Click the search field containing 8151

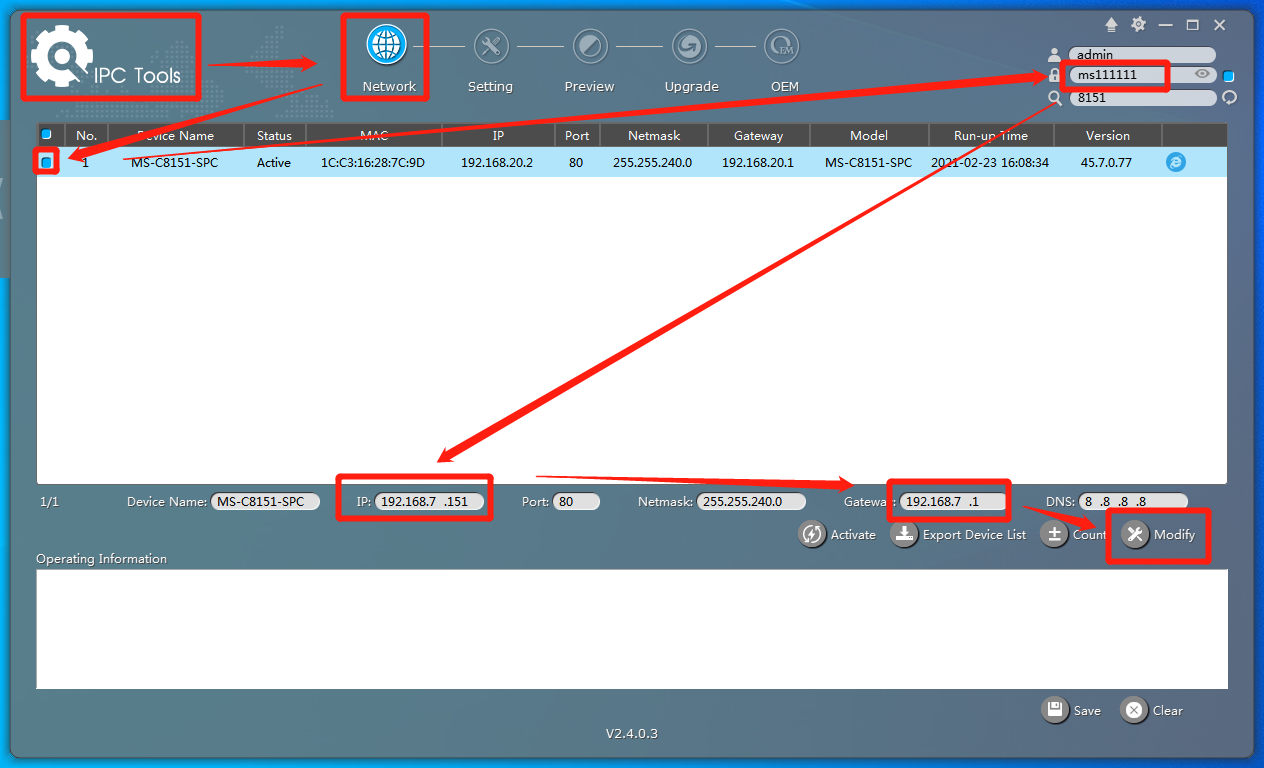coord(1142,98)
